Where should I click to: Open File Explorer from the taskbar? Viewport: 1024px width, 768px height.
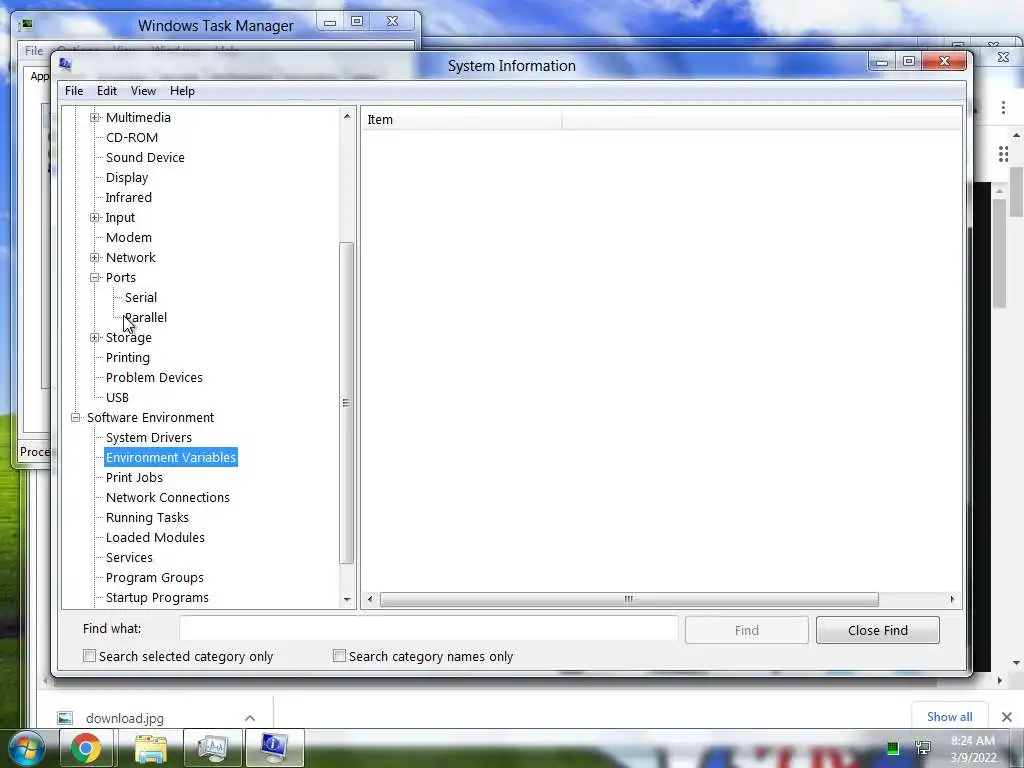(151, 748)
